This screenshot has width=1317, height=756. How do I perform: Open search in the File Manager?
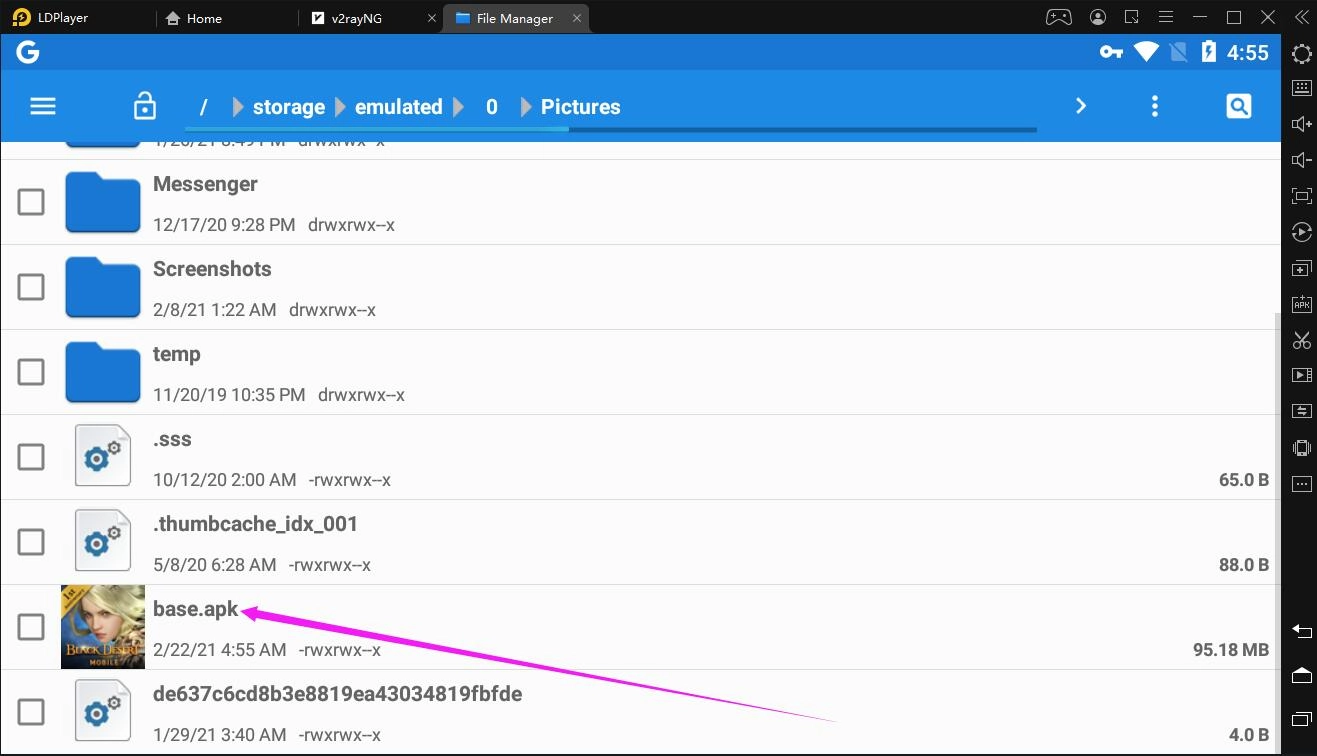(x=1238, y=105)
